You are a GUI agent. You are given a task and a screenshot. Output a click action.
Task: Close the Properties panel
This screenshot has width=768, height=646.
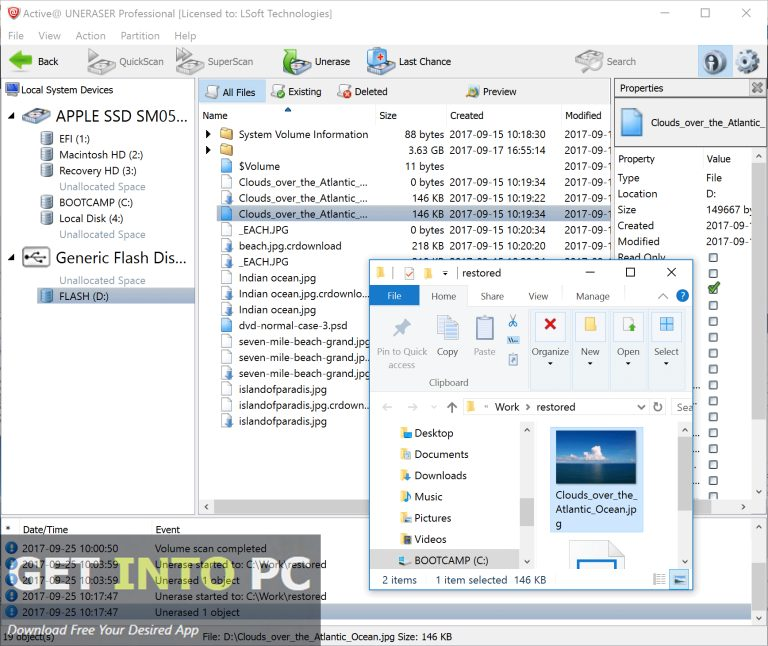tap(757, 88)
